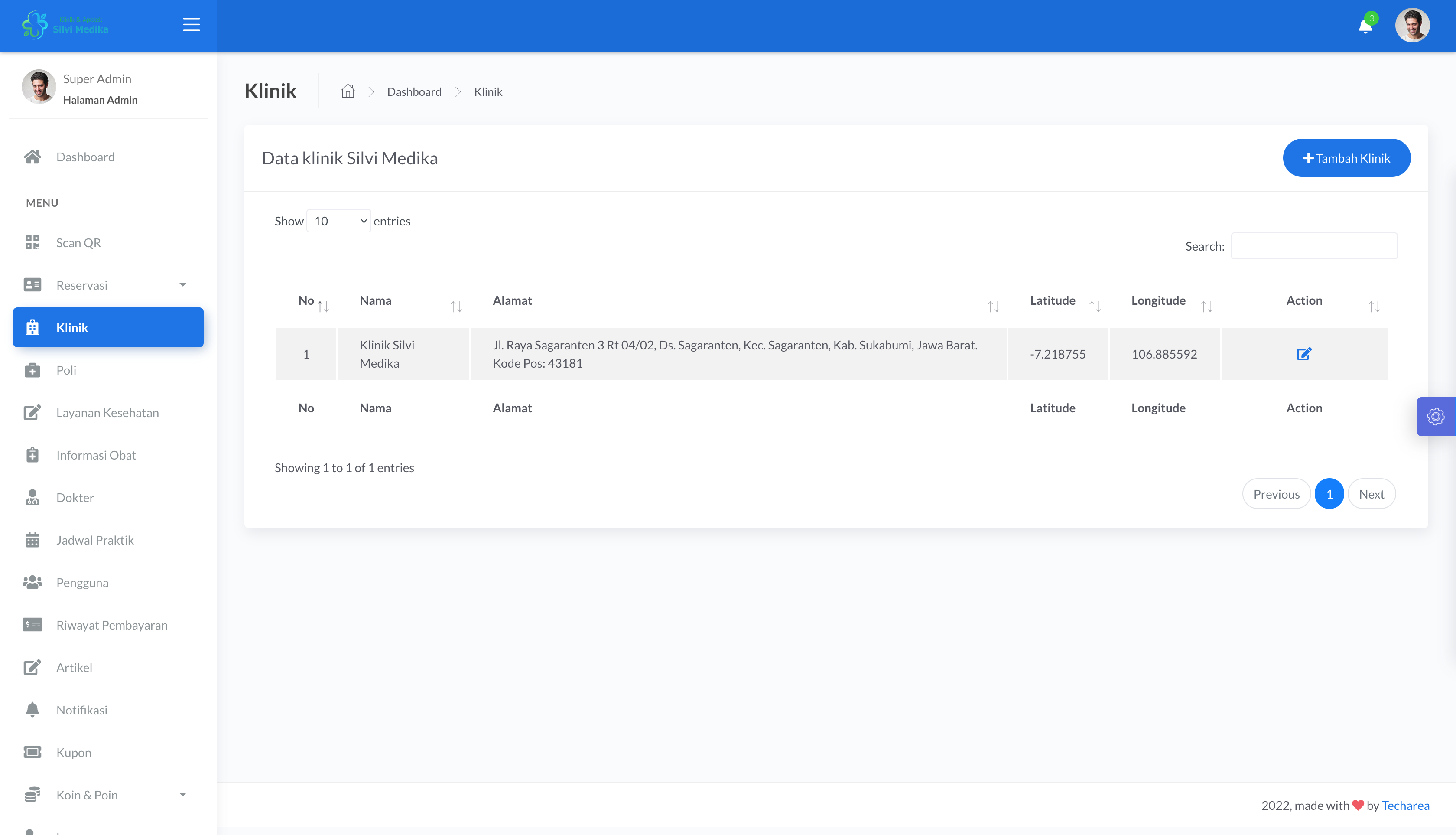Viewport: 1456px width, 835px height.
Task: Click the Dokter sidebar icon
Action: coord(32,497)
